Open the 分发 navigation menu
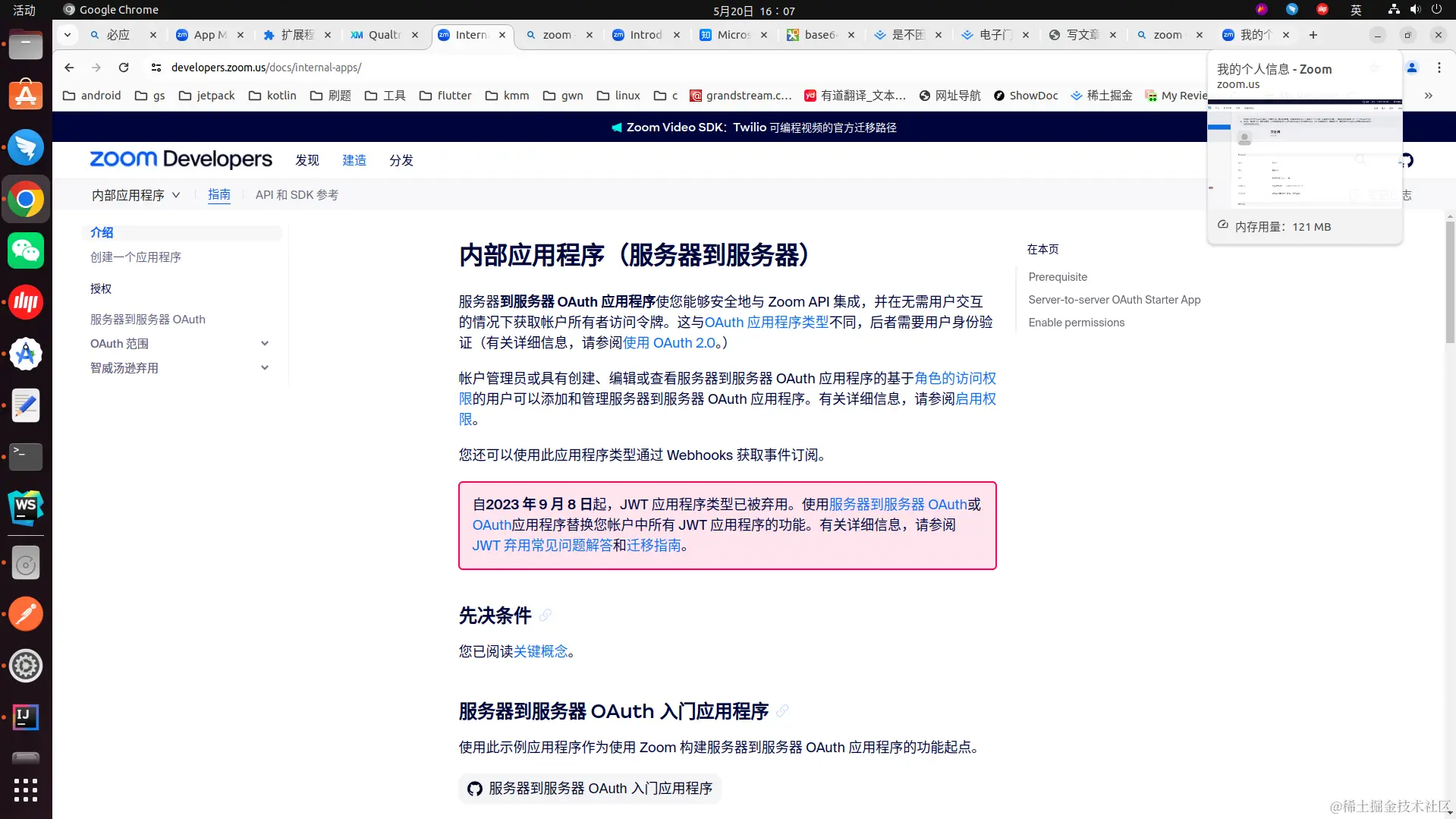This screenshot has height=819, width=1456. point(401,160)
